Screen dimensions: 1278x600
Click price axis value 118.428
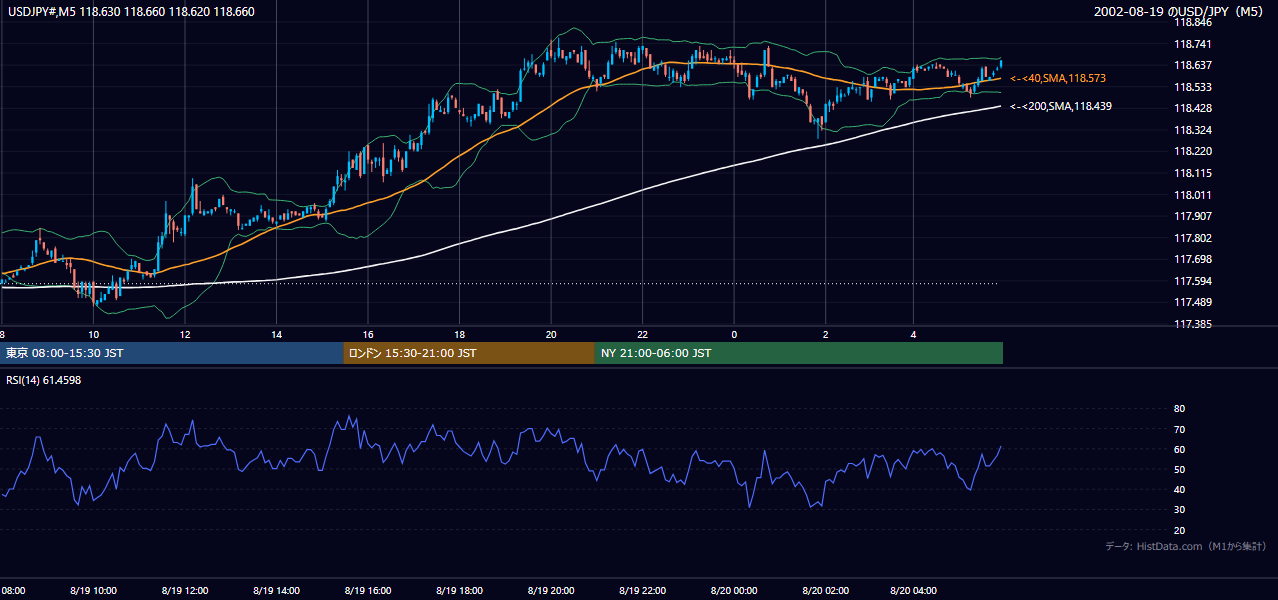point(1194,108)
